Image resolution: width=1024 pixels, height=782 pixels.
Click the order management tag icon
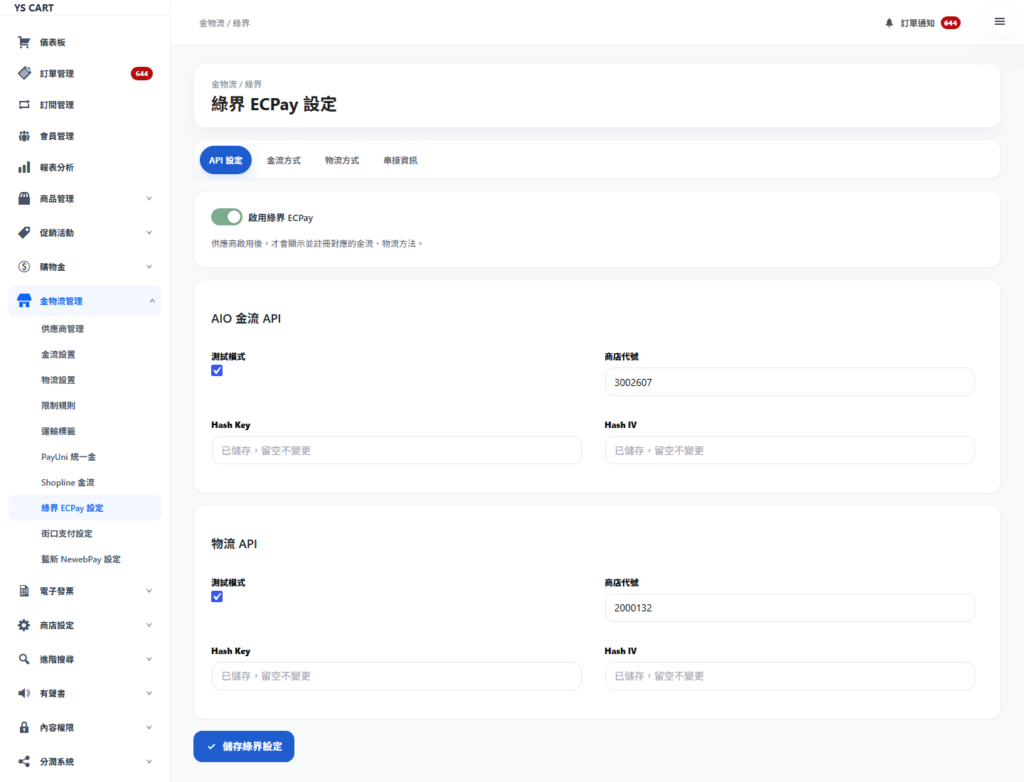tap(24, 73)
